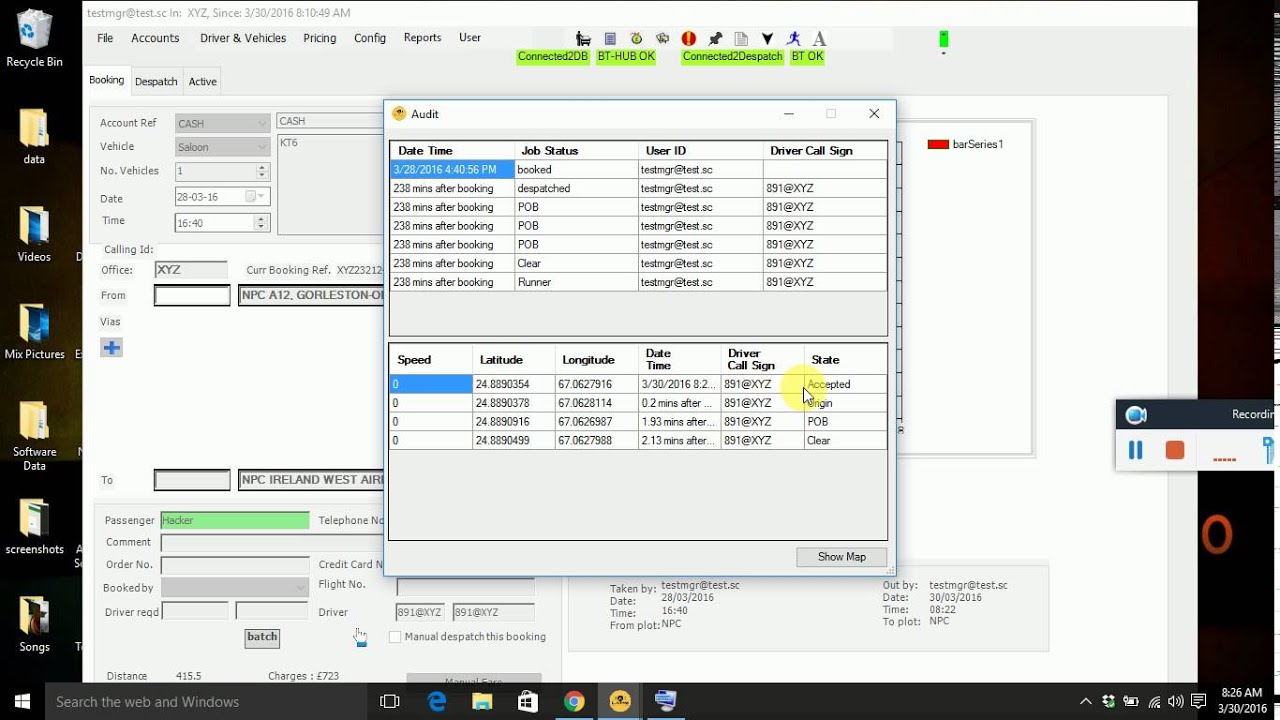Click the letter A font toolbar icon
Screen dimensions: 1280x720
(819, 38)
